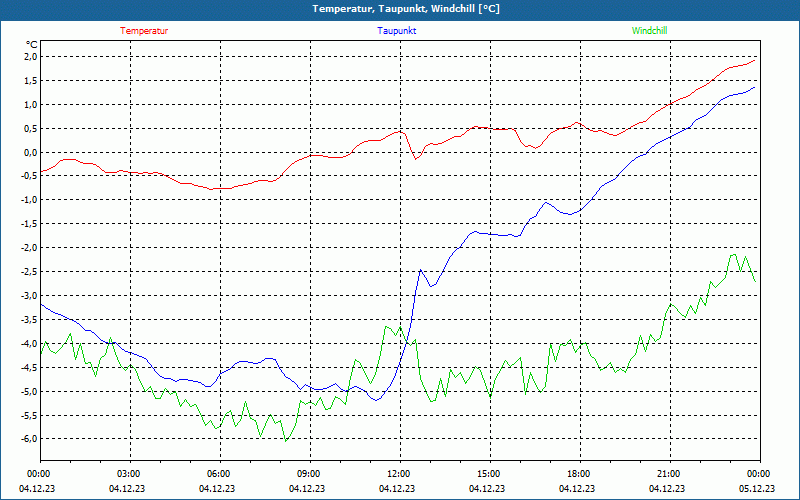Click the -4,5 y-axis value
Screen dimensions: 800x500
[30, 367]
